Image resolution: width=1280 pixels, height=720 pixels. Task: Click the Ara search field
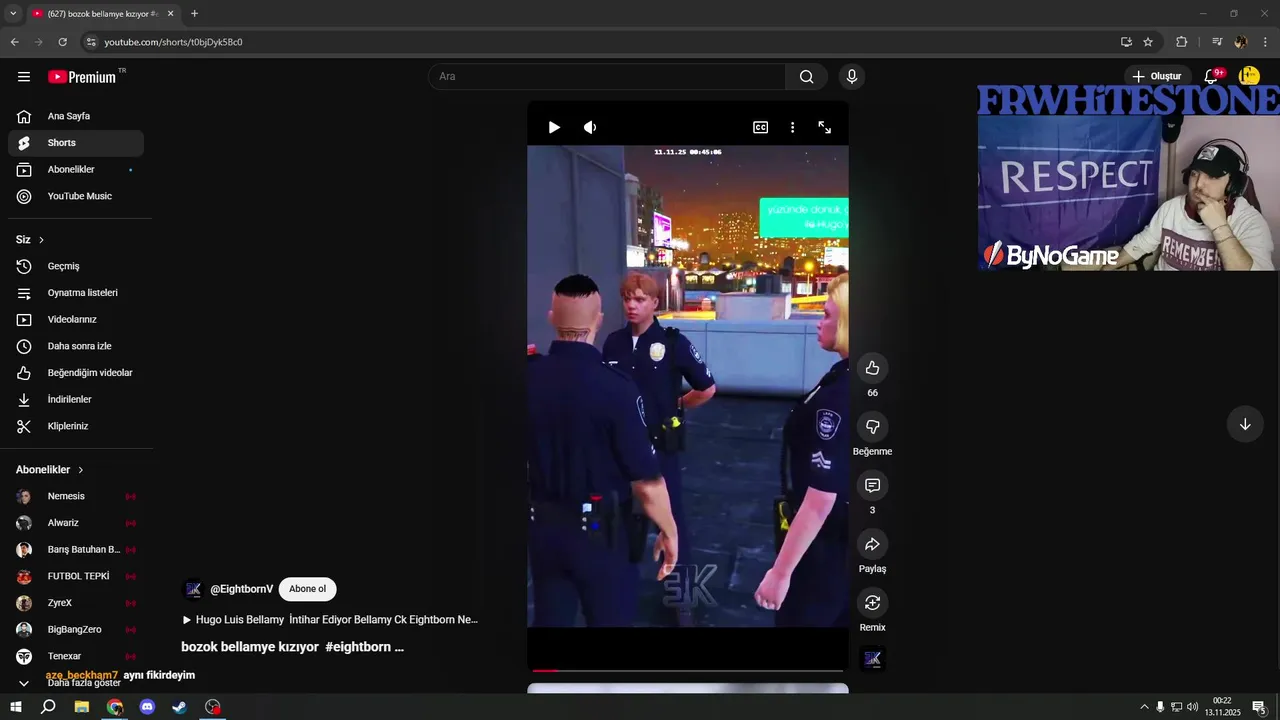(x=607, y=77)
